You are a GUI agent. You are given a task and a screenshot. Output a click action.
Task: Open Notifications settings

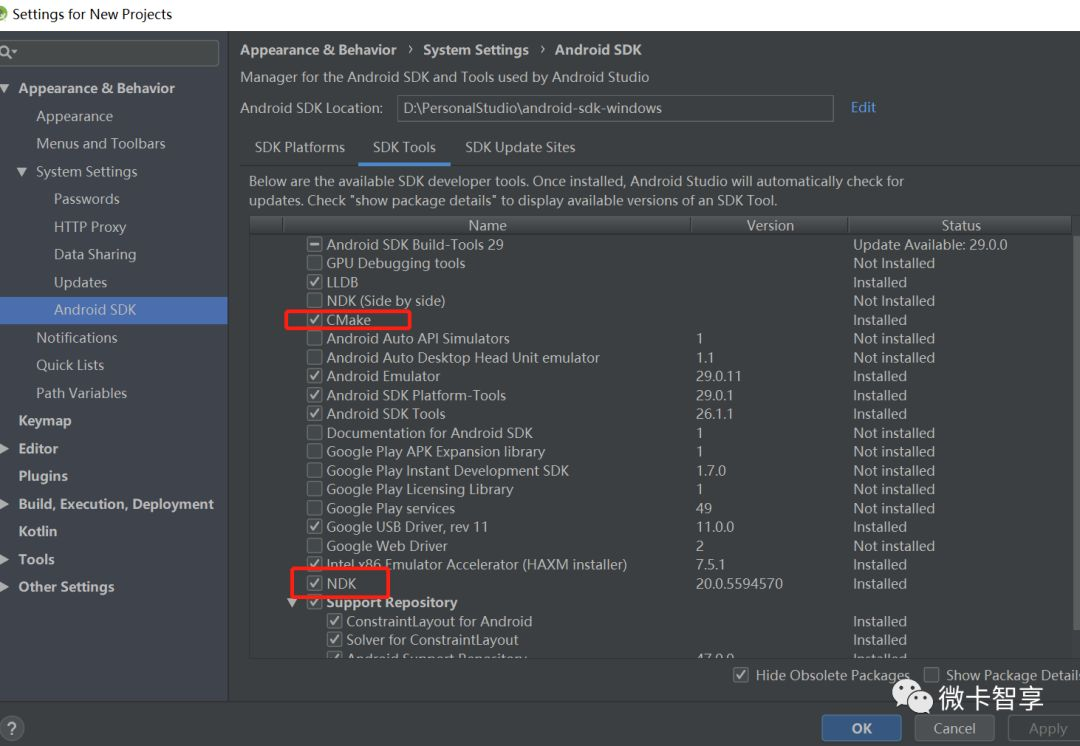pyautogui.click(x=76, y=338)
